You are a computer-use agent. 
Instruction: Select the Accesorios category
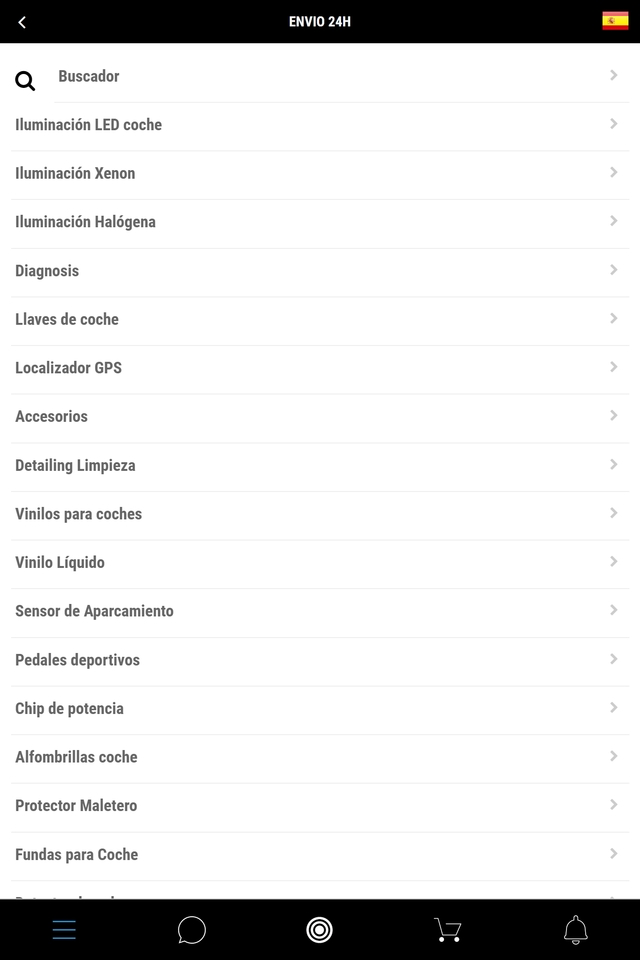click(x=320, y=416)
